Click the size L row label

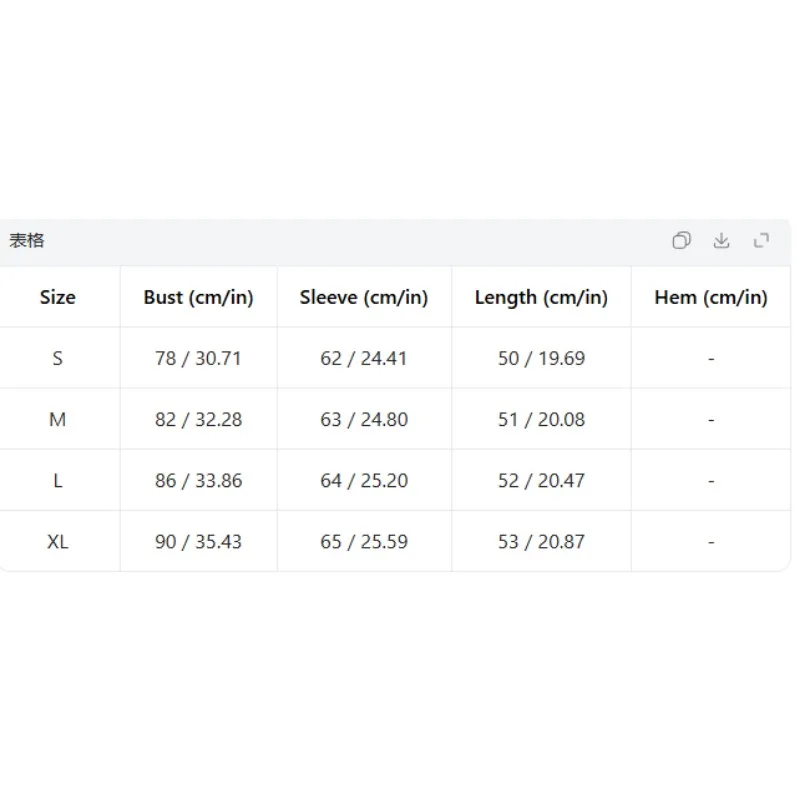pyautogui.click(x=58, y=481)
